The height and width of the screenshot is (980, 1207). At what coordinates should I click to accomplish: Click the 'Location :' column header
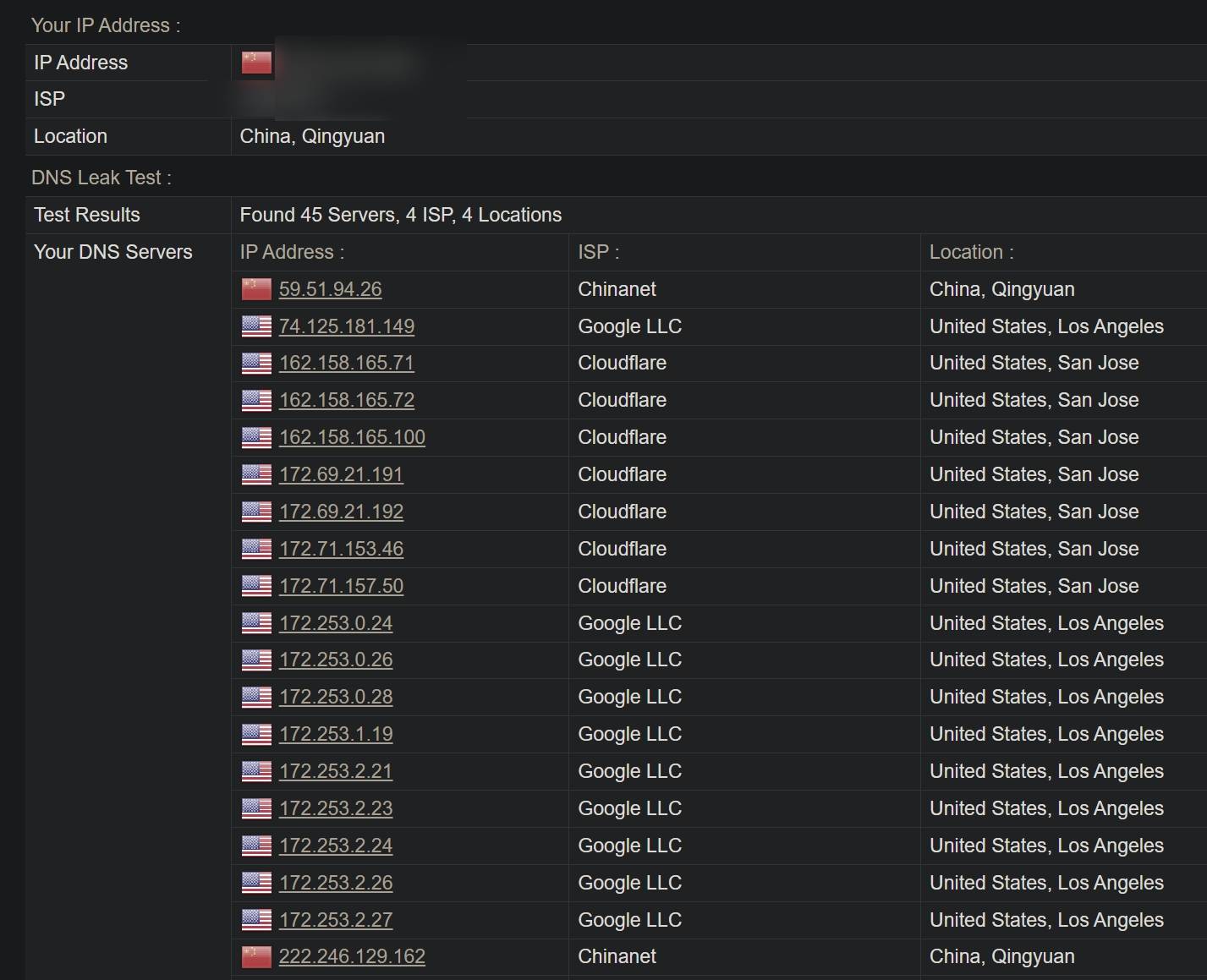pos(972,252)
